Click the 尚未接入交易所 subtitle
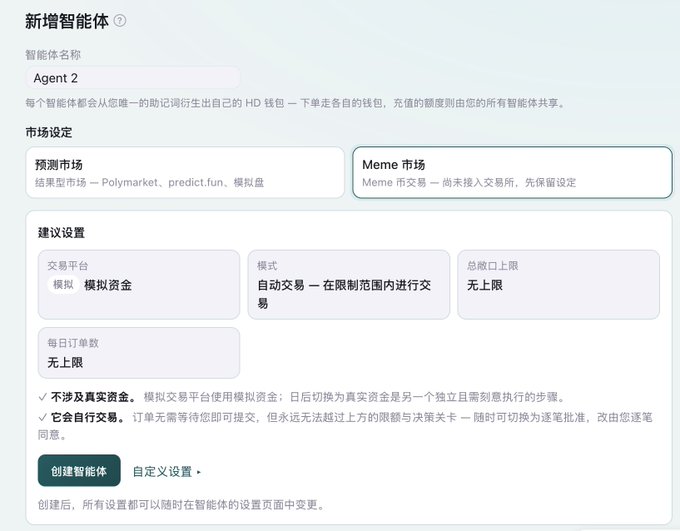This screenshot has width=680, height=531. pos(469,183)
